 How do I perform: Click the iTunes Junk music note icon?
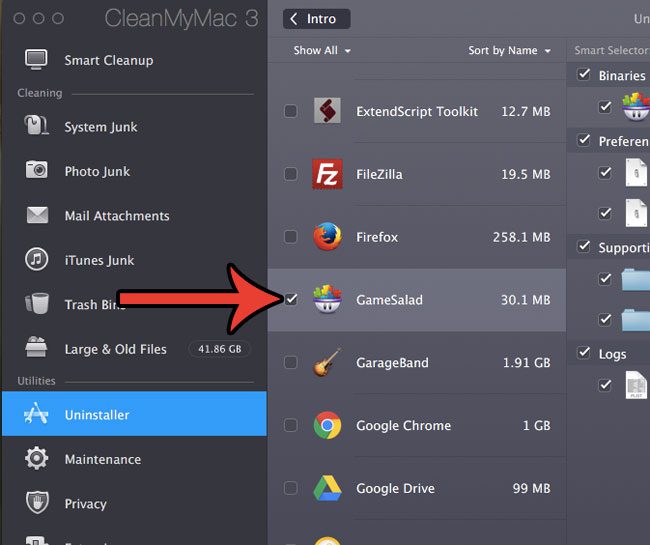pos(36,259)
